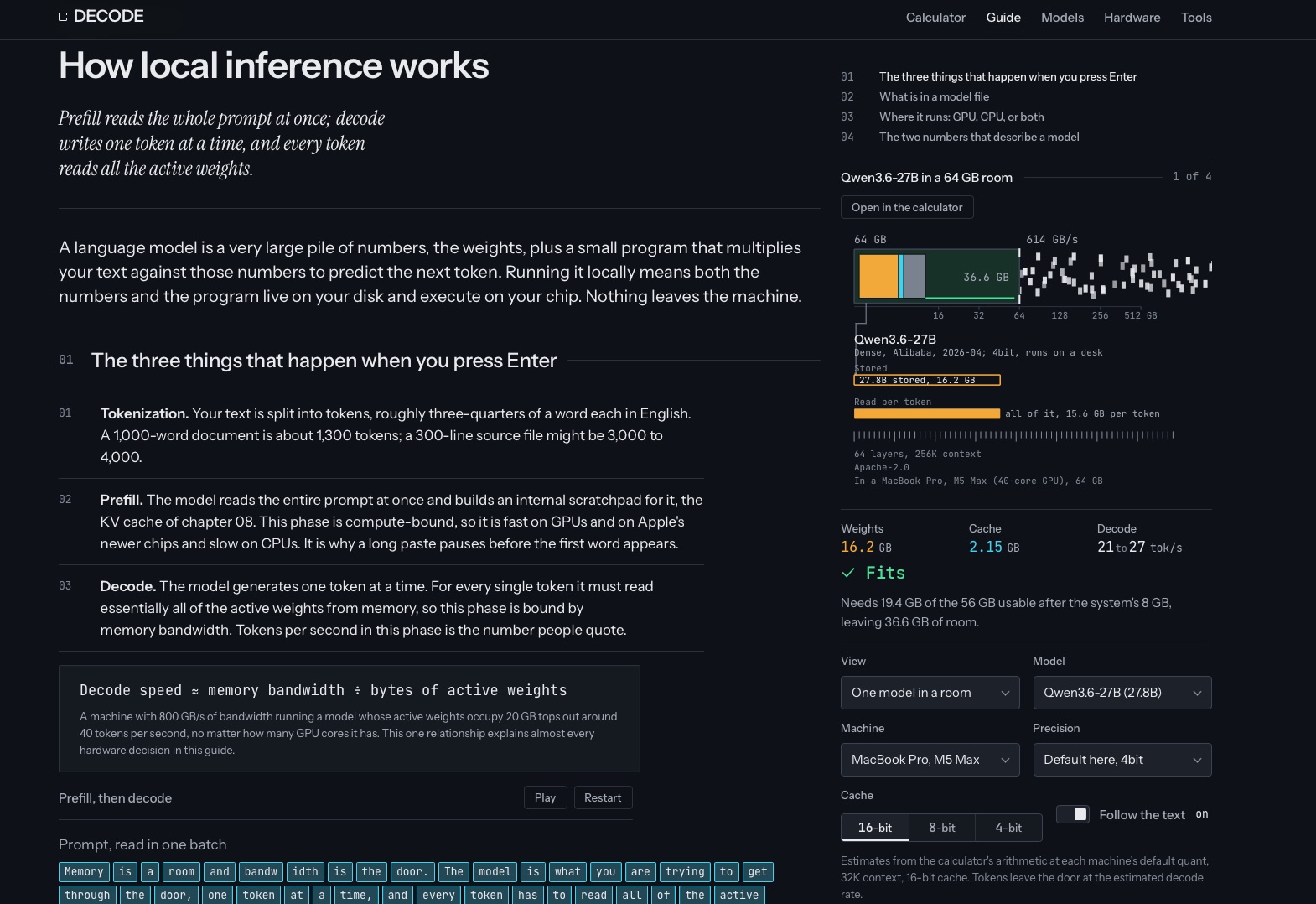Expand the Precision dropdown 'Default here, 4bit'
Screen dimensions: 1316x904
point(1122,760)
